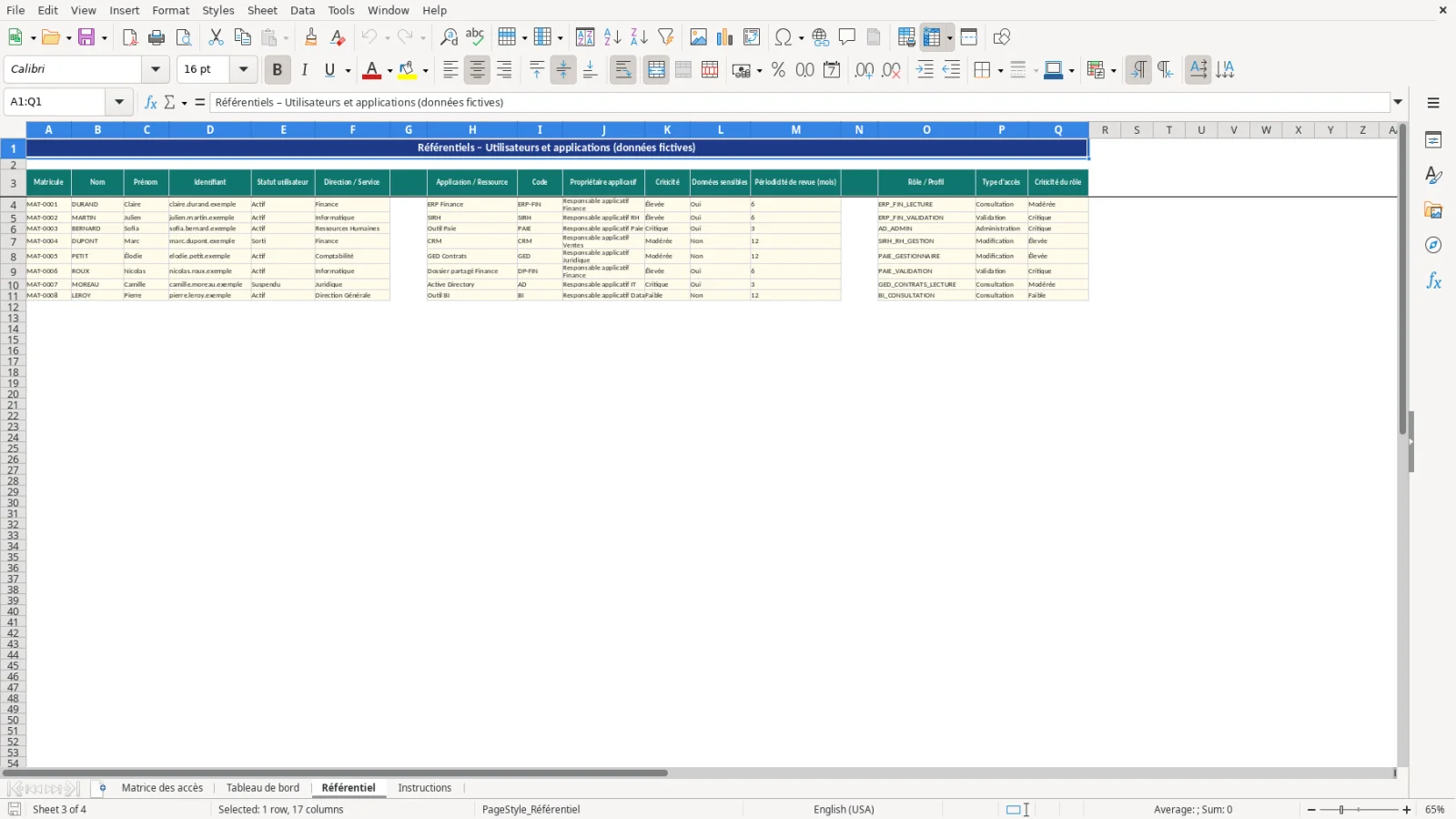Open the Gallery in the sidebar

click(x=1433, y=210)
